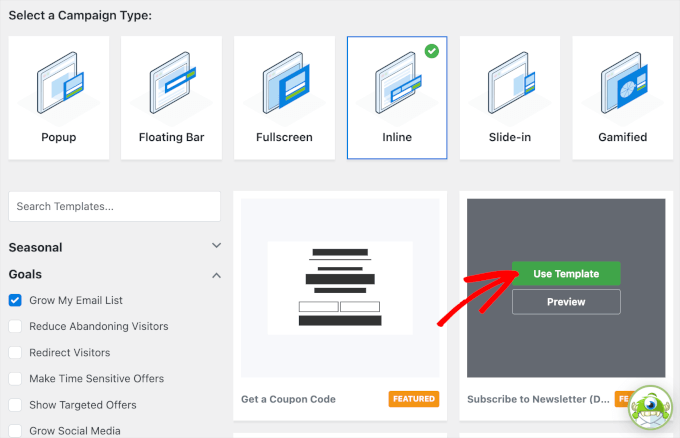The width and height of the screenshot is (680, 438).
Task: Expand the Seasonal filter section
Action: 216,246
